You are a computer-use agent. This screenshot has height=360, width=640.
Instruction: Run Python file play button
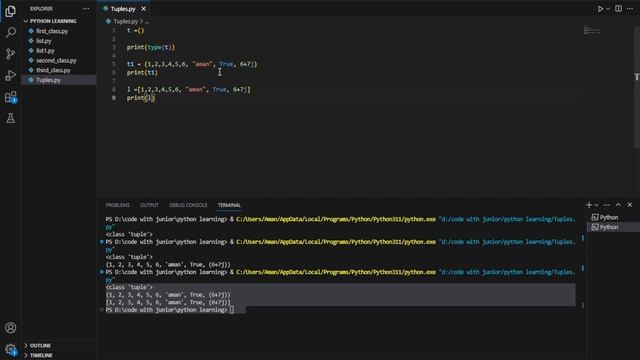point(600,9)
